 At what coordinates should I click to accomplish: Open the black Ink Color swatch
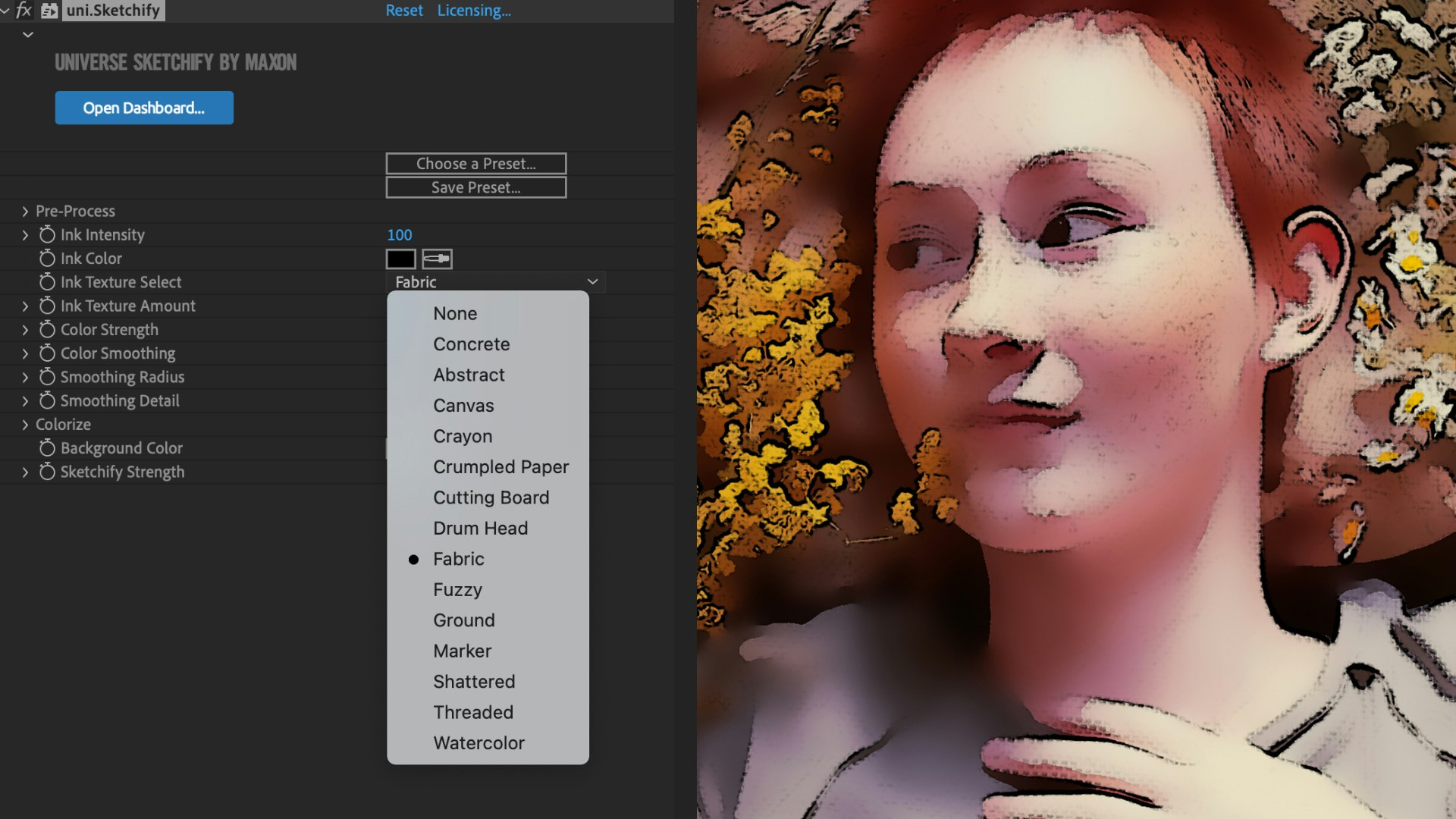point(400,259)
